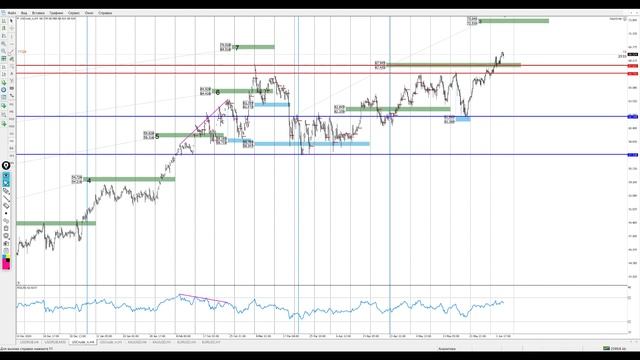This screenshot has height=360, width=640.
Task: Open the chart periods clock icon
Action: point(4,89)
